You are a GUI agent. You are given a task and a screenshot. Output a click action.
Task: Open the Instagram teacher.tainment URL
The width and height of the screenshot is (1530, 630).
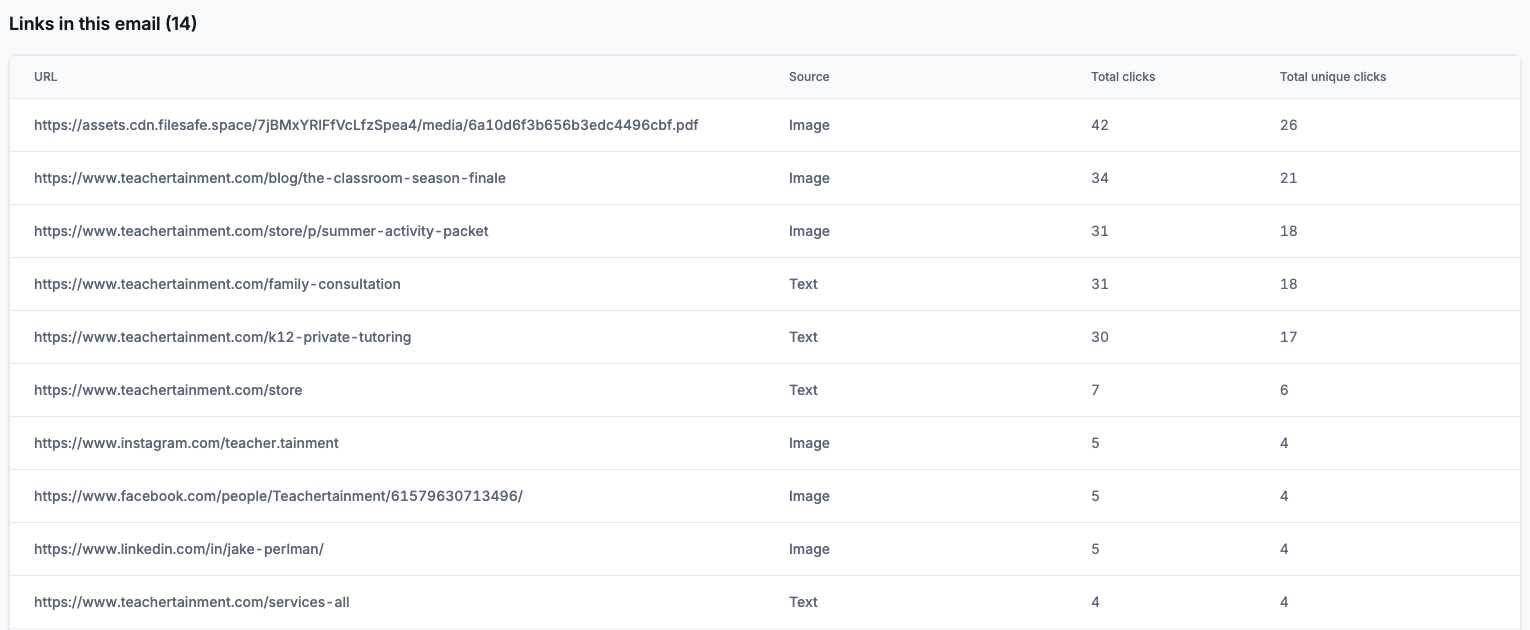[186, 443]
